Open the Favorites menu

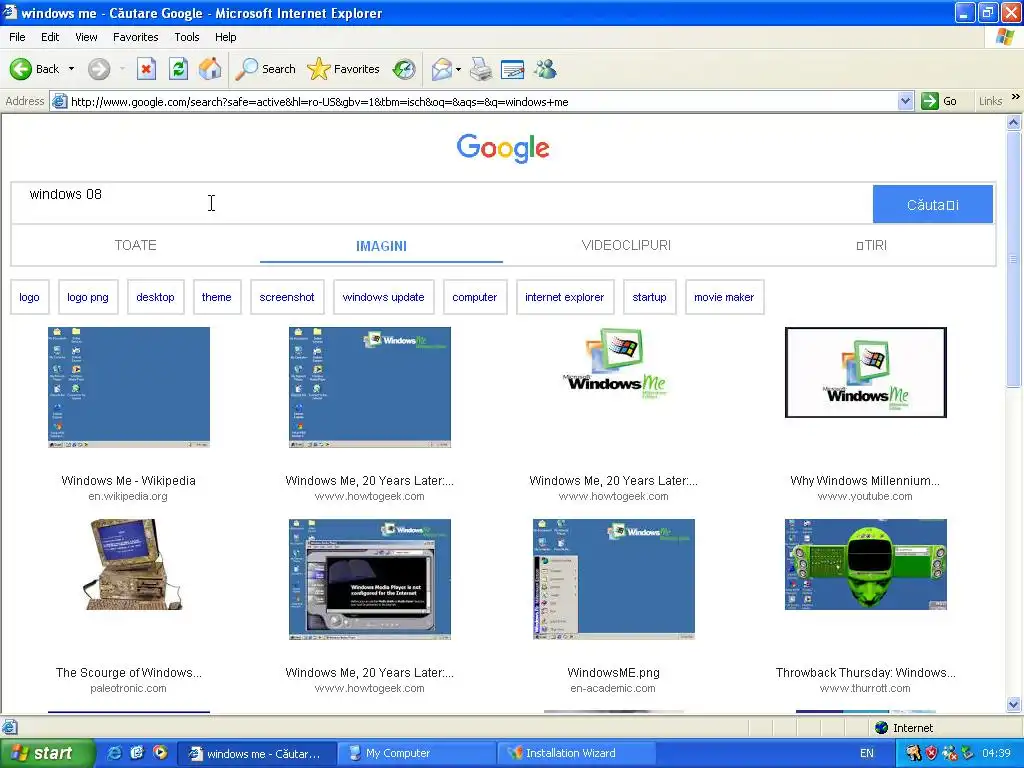pos(135,37)
